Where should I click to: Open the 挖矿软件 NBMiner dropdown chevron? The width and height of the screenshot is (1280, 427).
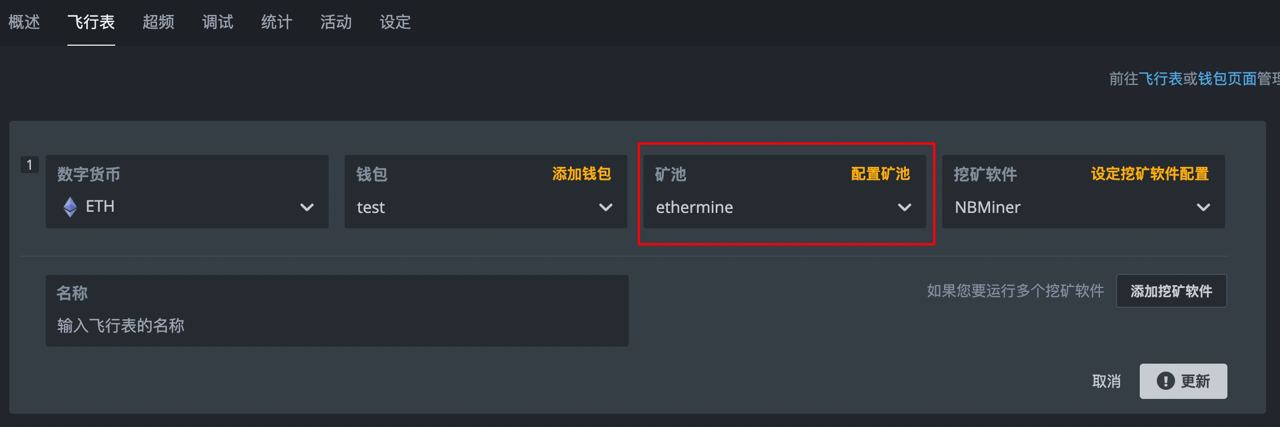[1203, 208]
